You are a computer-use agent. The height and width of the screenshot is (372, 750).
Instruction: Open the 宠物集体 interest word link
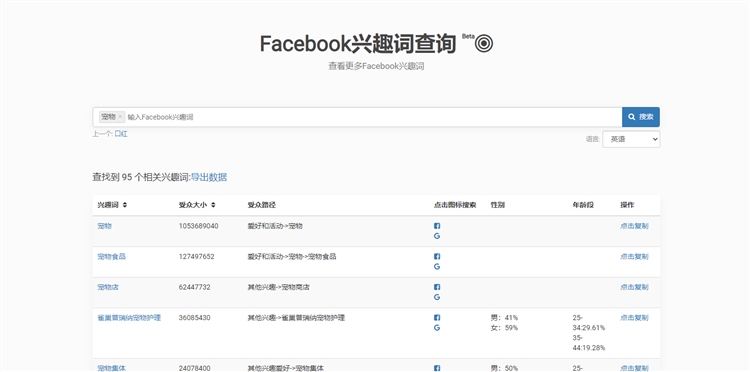click(x=111, y=368)
